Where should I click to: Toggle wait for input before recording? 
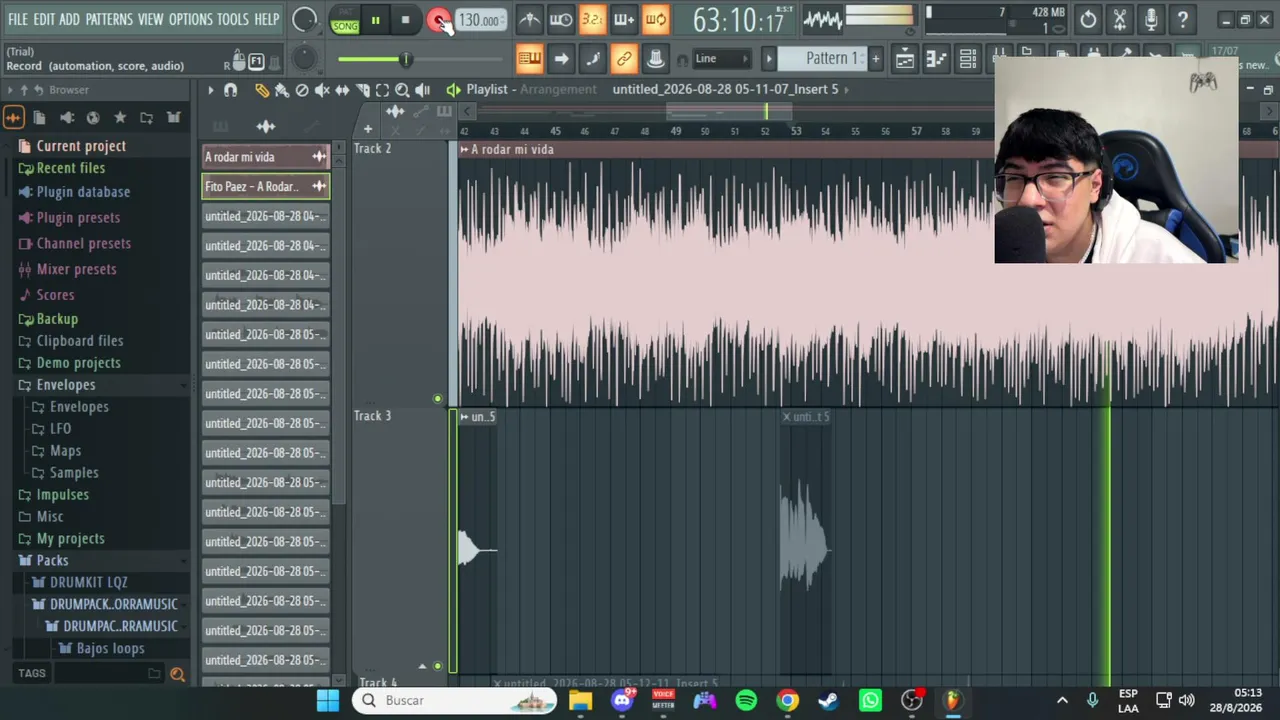(x=561, y=19)
